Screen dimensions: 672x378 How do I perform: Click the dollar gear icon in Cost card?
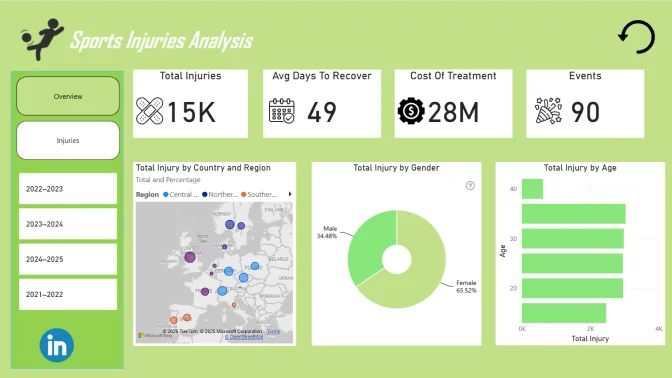[411, 111]
